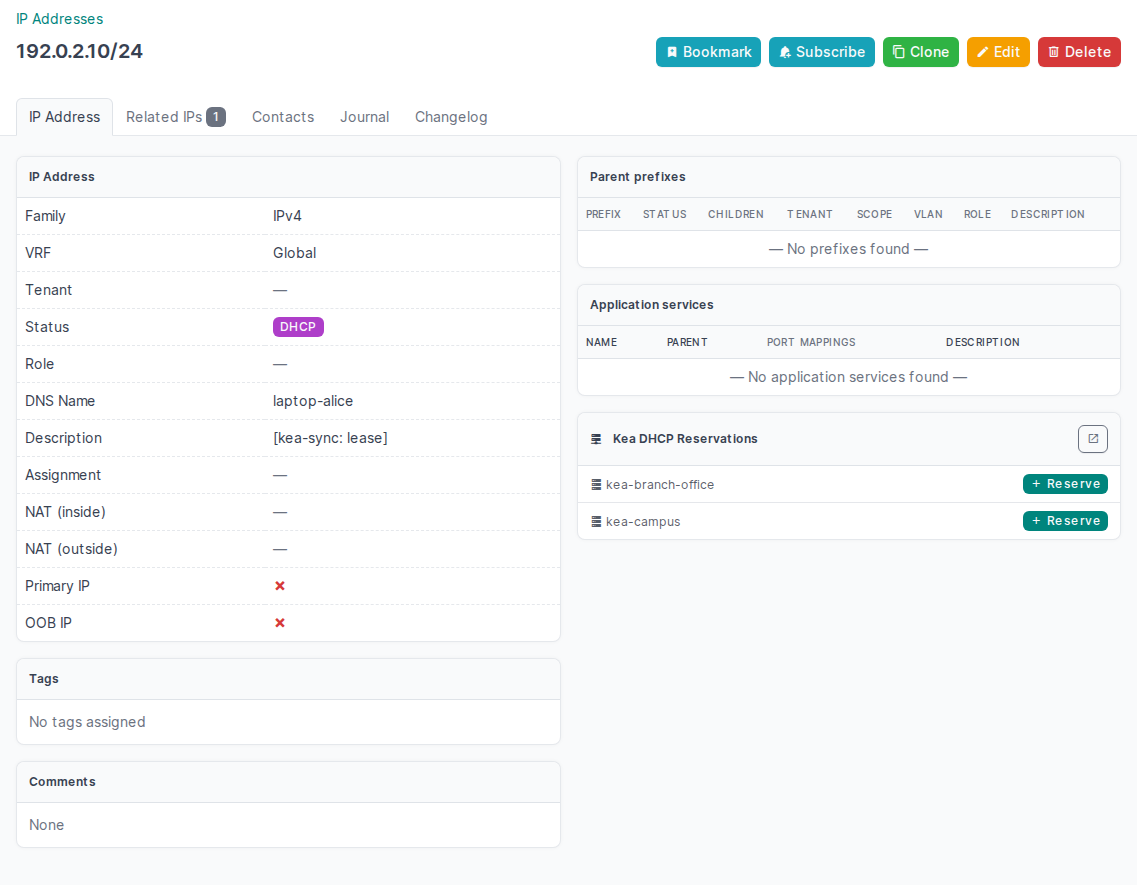Delete this IP address
The image size is (1137, 885).
click(1079, 52)
